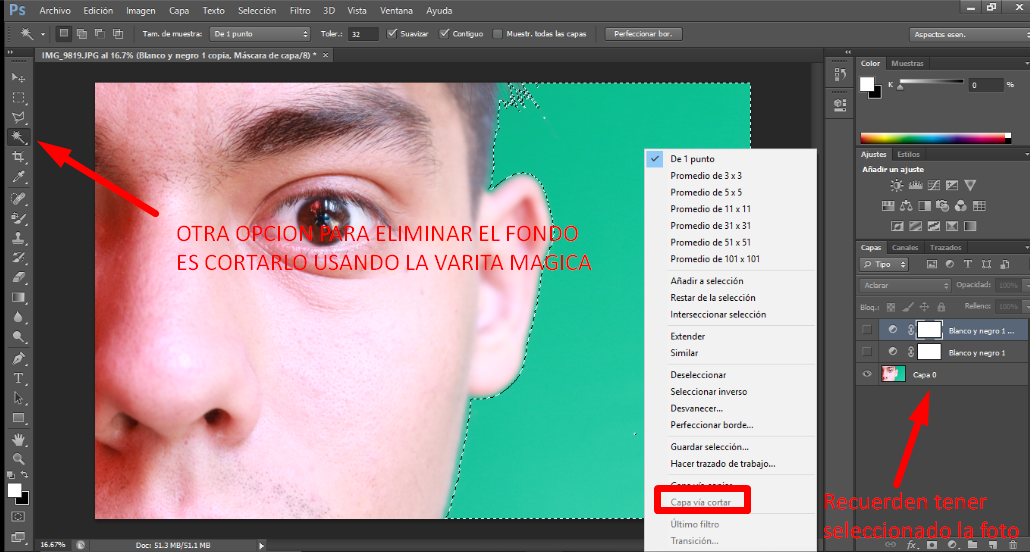
Task: Select the Pen tool
Action: tap(18, 359)
